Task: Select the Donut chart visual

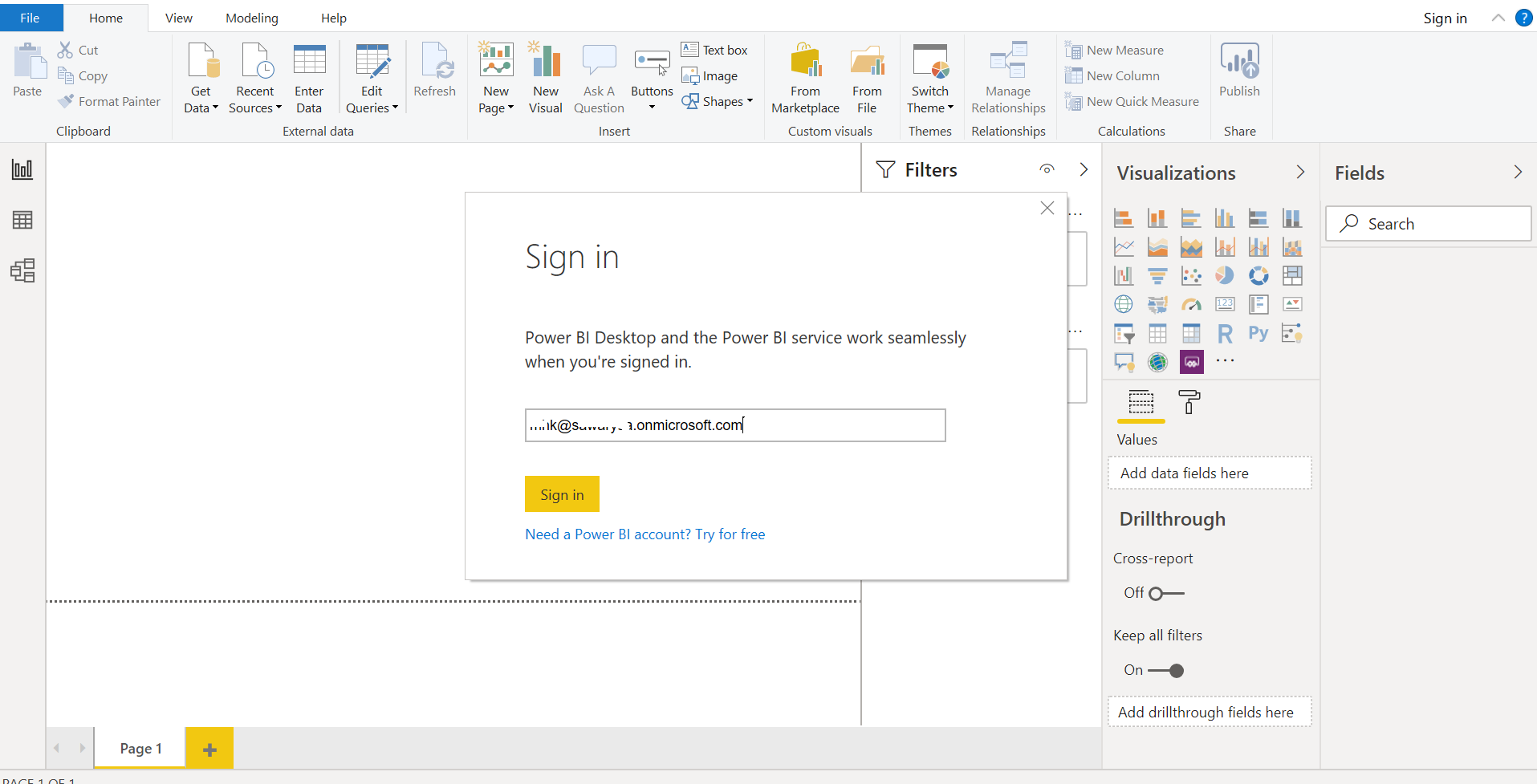Action: click(1258, 275)
